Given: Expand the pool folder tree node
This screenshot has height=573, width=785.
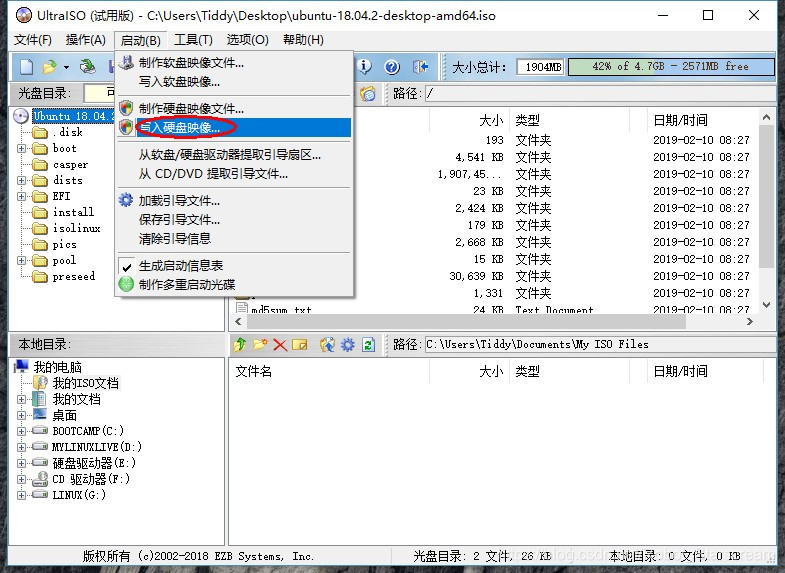Looking at the screenshot, I should (21, 261).
